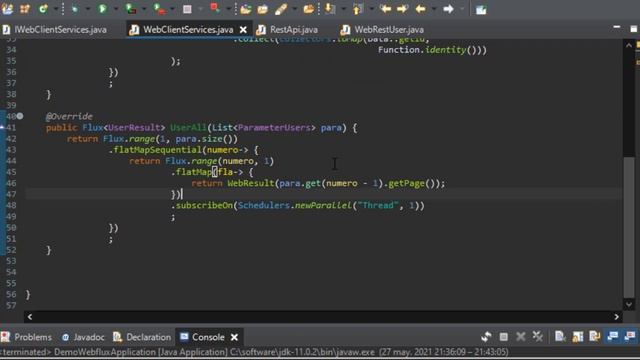Open the External Tools dropdown arrow
Screen dimensions: 640x360
click(172, 9)
